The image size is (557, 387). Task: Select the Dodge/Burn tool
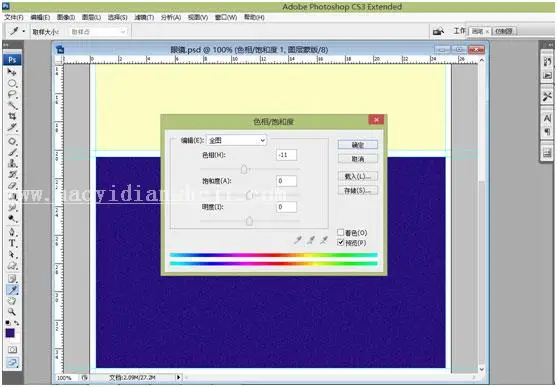[12, 218]
